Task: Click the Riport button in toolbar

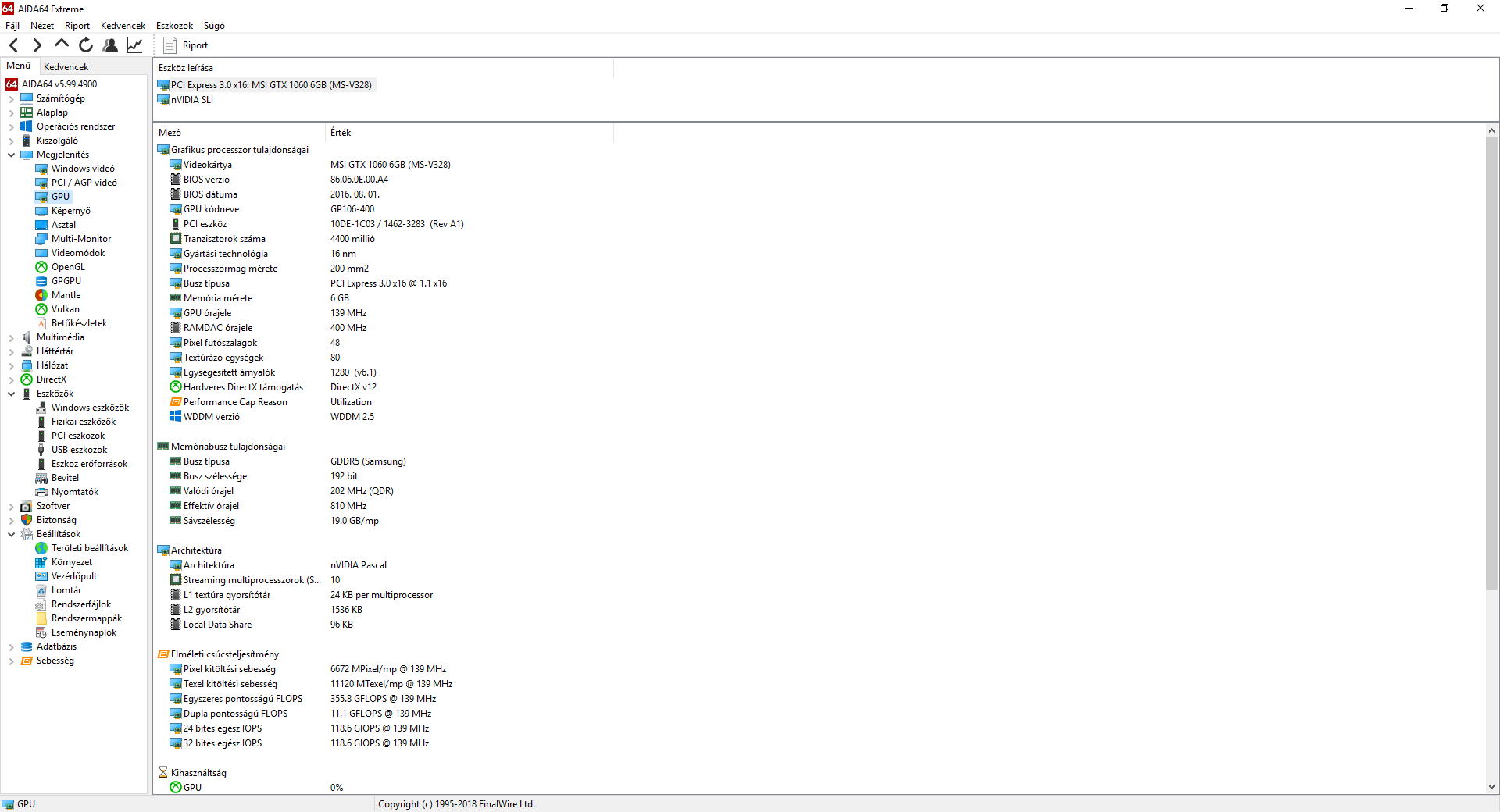Action: point(185,45)
